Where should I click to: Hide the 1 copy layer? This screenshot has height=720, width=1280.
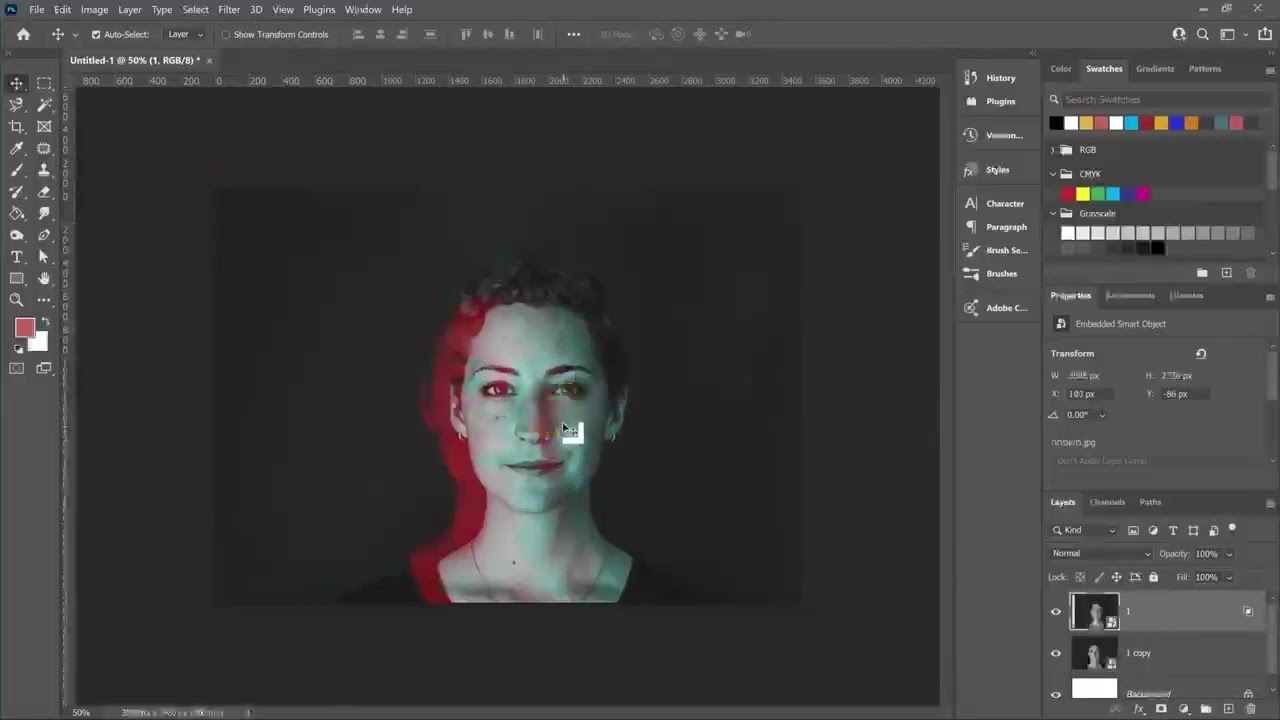tap(1056, 653)
